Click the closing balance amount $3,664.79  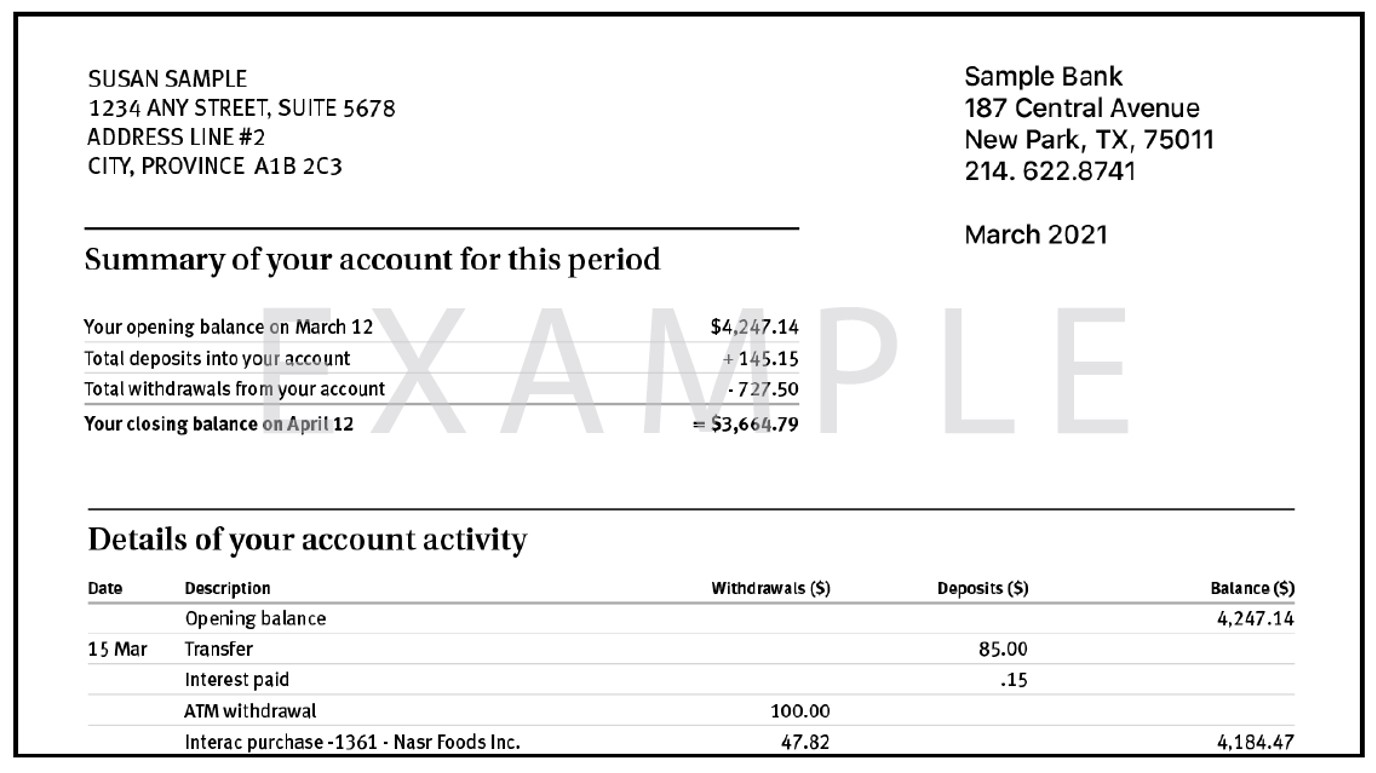(x=746, y=424)
